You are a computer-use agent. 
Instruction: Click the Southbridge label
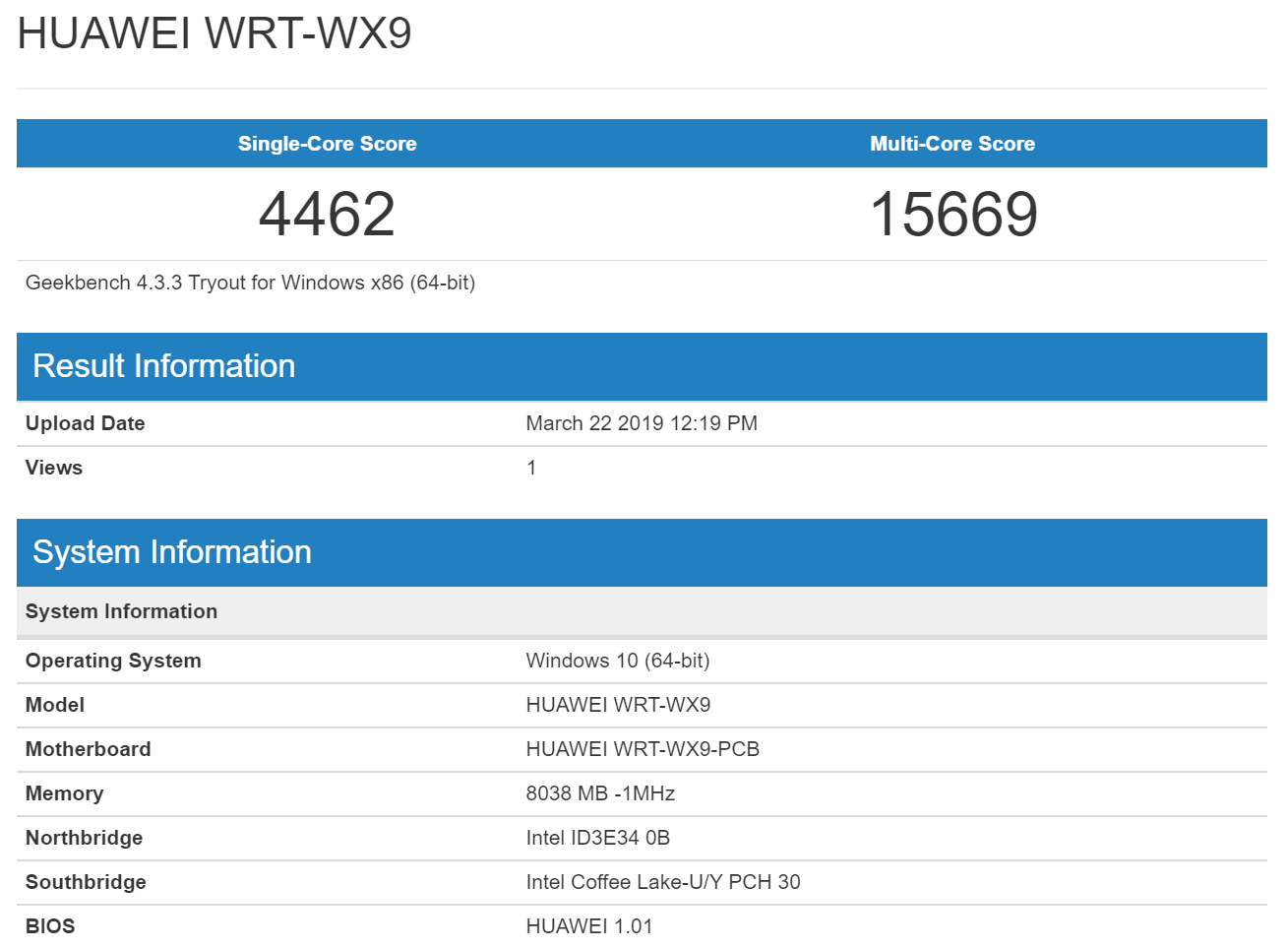[x=86, y=882]
